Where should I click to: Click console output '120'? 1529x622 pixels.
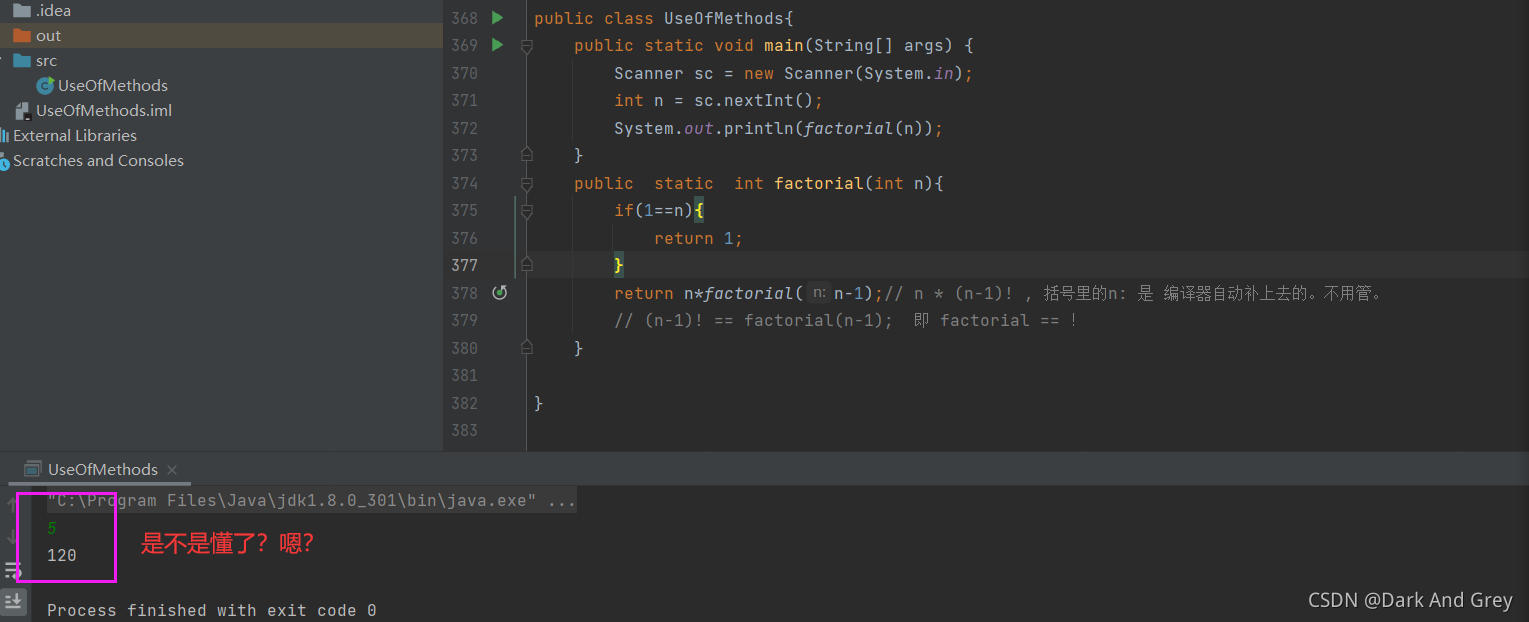(x=62, y=555)
